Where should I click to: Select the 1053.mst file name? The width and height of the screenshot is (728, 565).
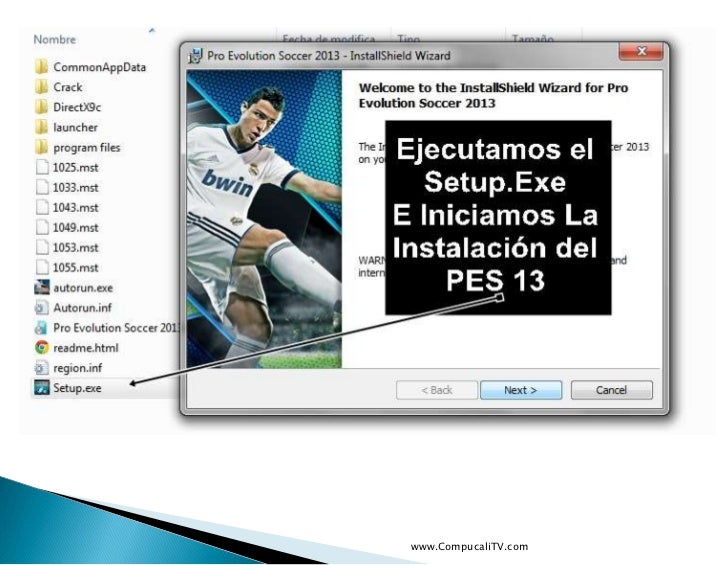point(76,247)
